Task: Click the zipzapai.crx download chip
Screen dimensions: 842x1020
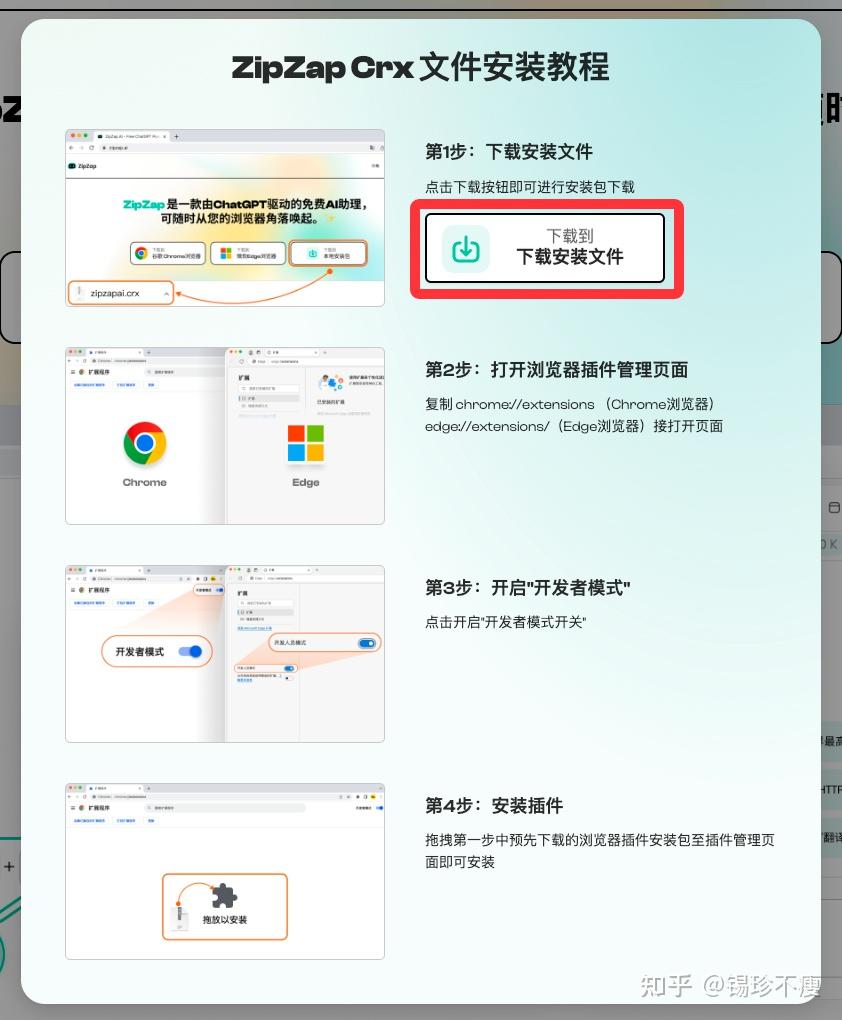Action: click(120, 293)
